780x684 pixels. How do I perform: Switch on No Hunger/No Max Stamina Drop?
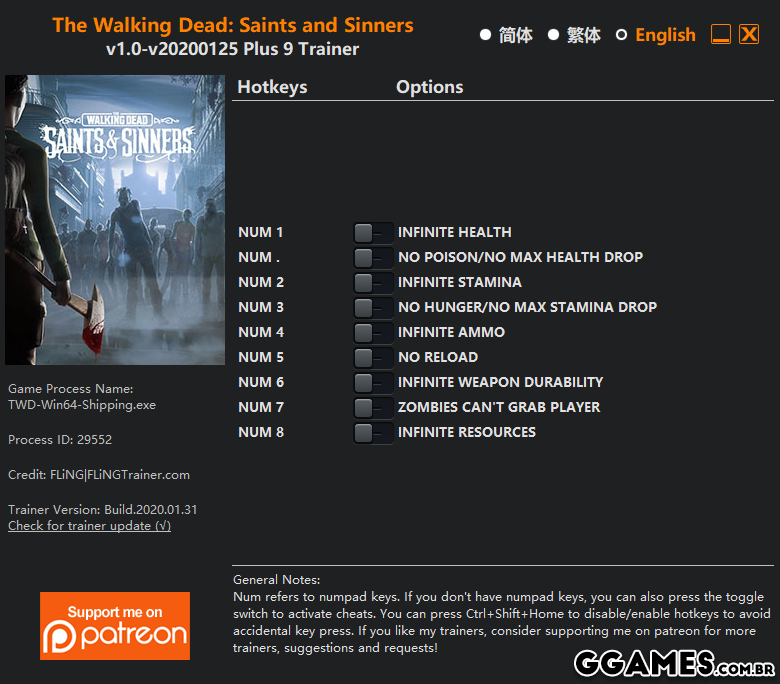373,307
